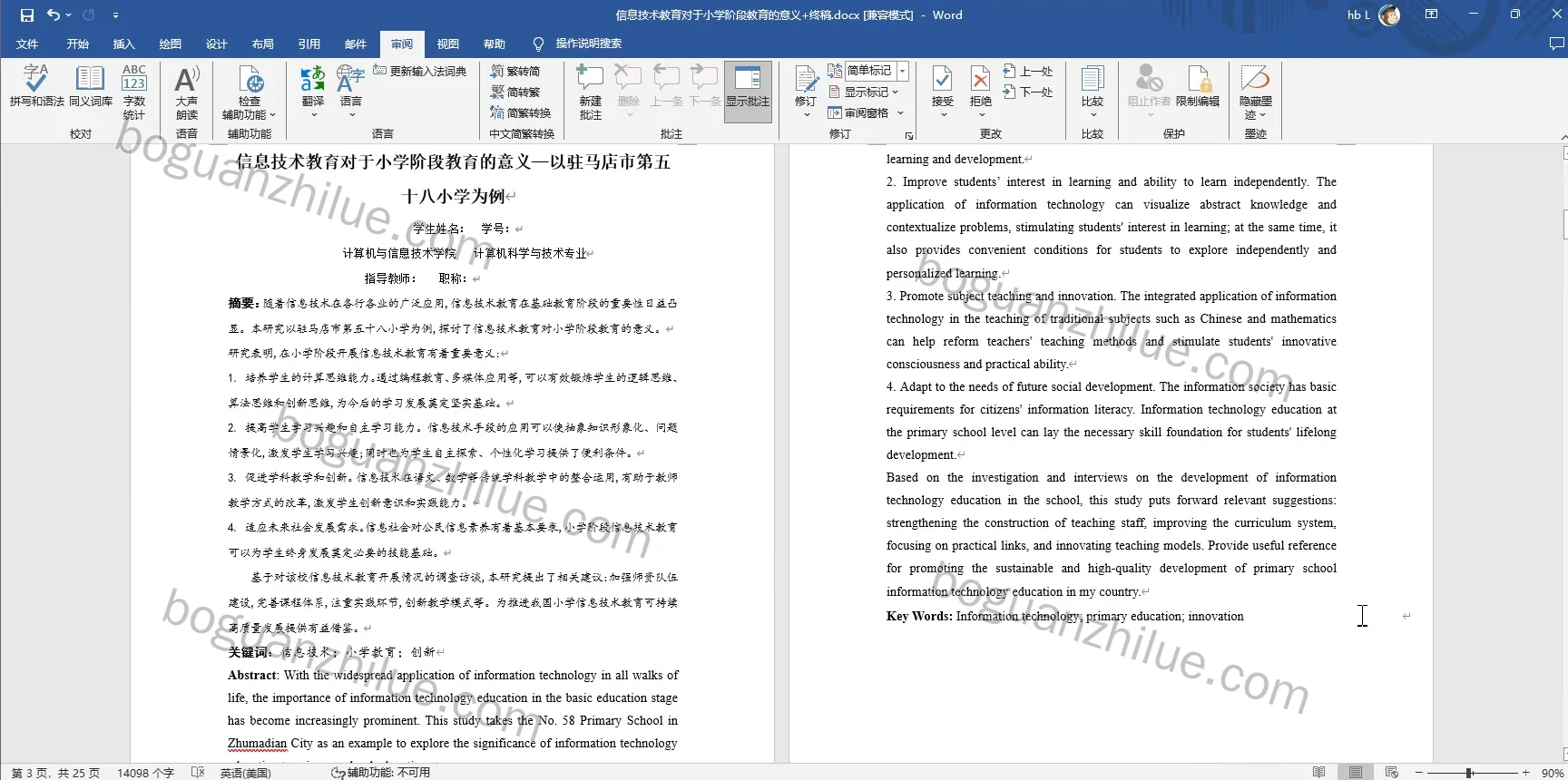Toggle 显示批注 show comments

point(748,92)
